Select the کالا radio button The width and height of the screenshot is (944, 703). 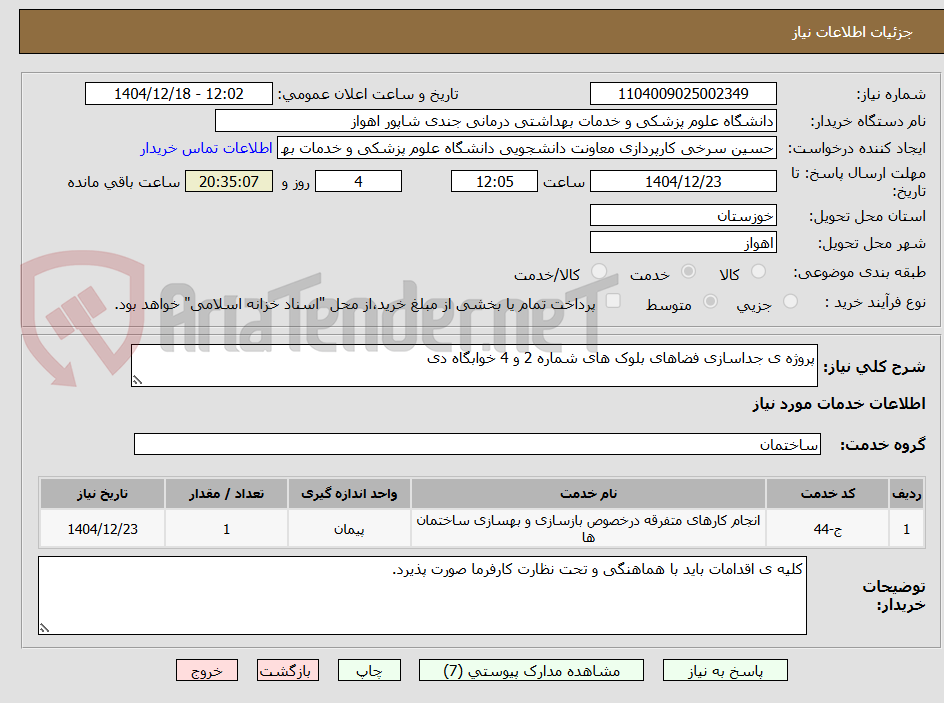tap(759, 271)
